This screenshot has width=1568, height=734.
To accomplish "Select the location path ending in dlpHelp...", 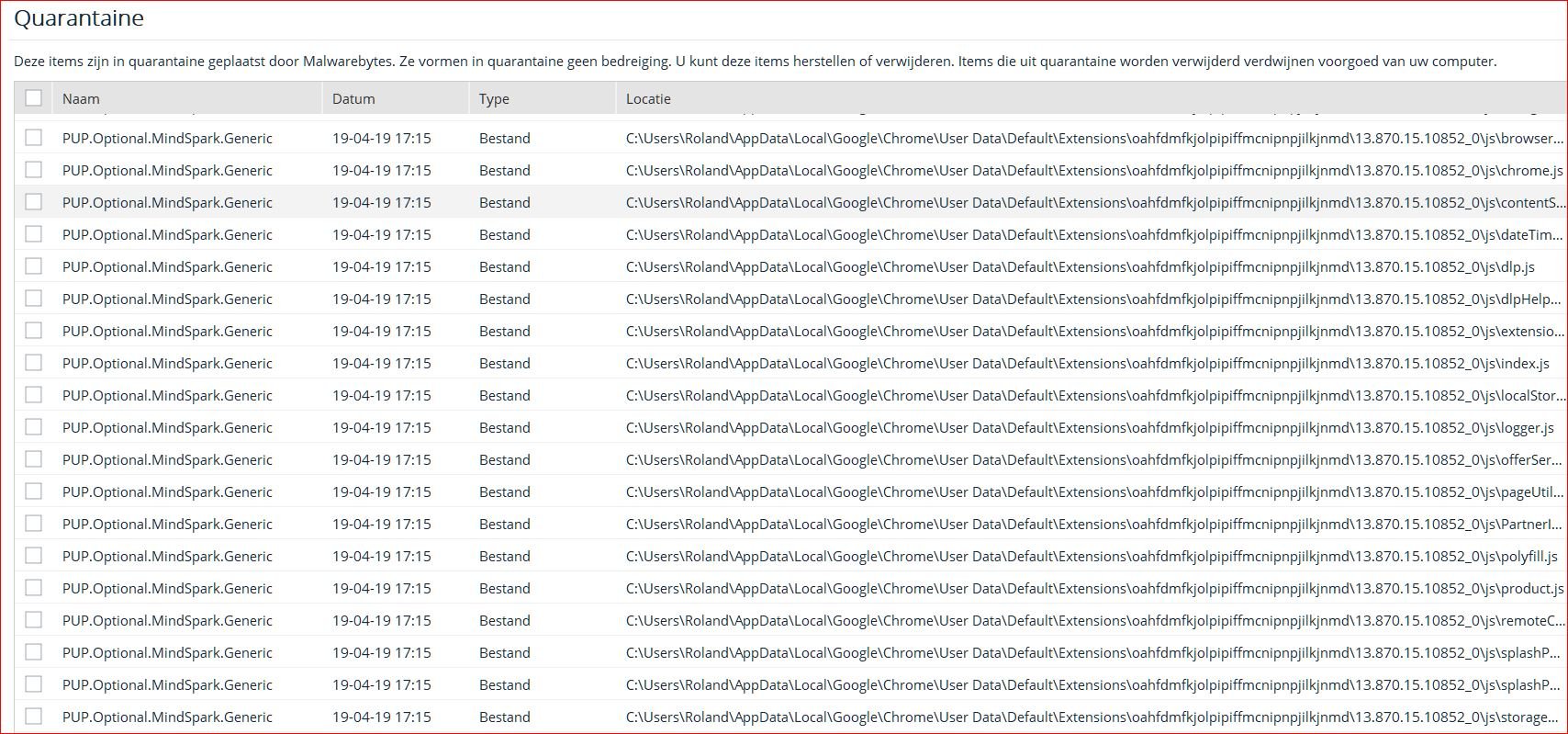I will [1093, 299].
